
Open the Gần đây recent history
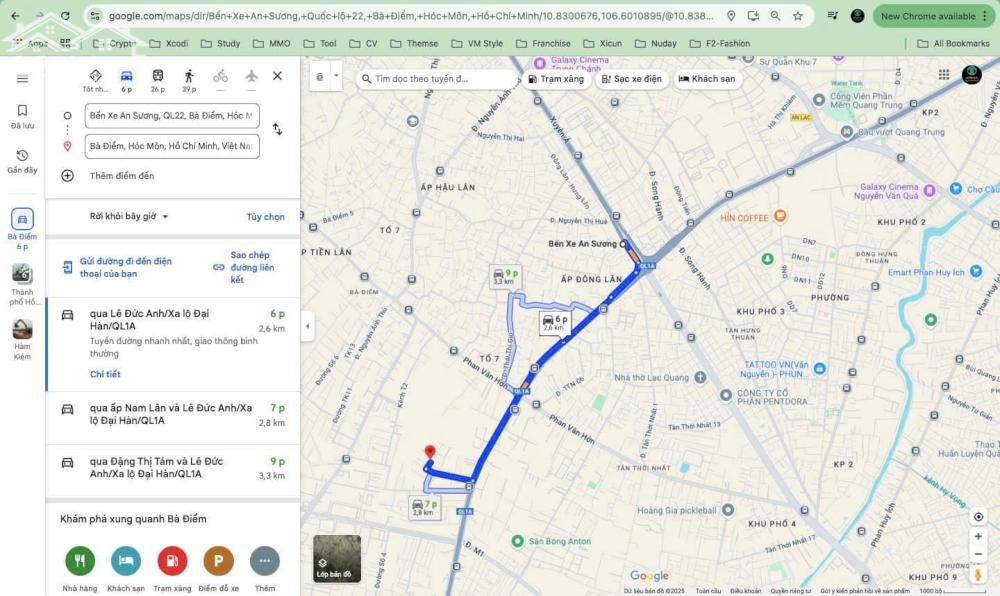tap(22, 161)
